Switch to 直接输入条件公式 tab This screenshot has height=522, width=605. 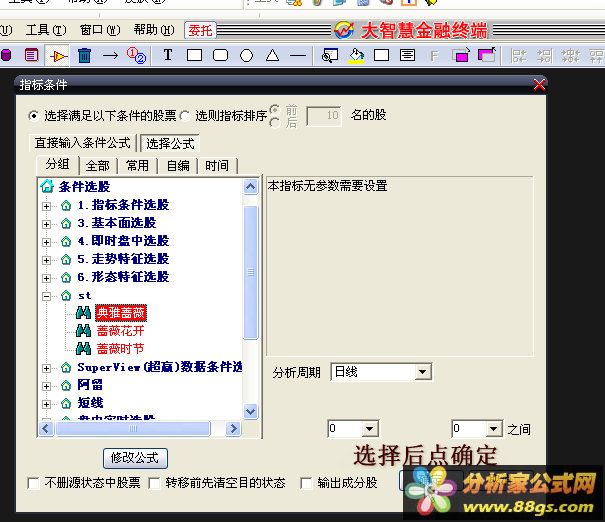point(83,143)
